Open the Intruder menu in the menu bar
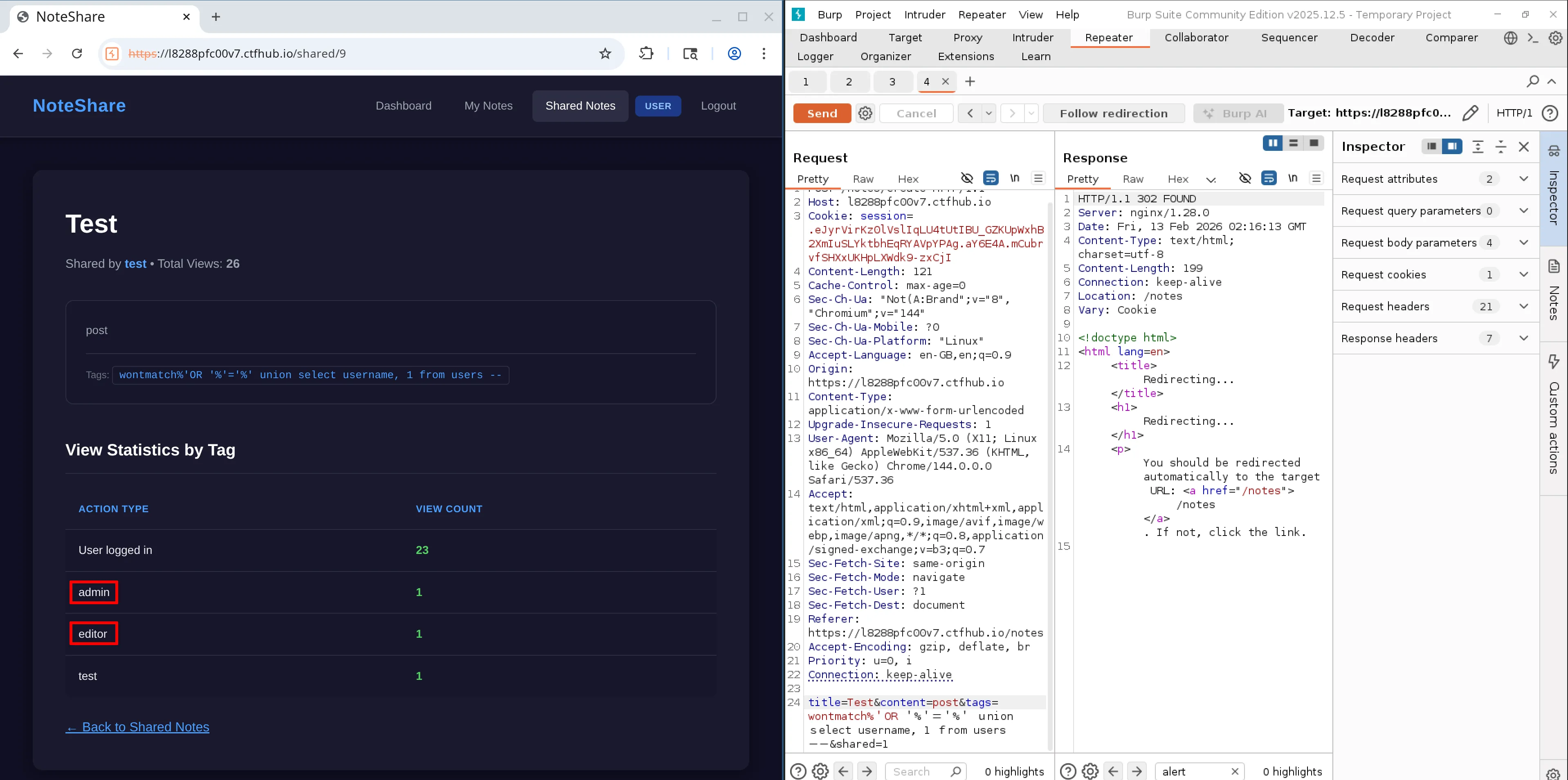This screenshot has width=1568, height=780. click(925, 14)
